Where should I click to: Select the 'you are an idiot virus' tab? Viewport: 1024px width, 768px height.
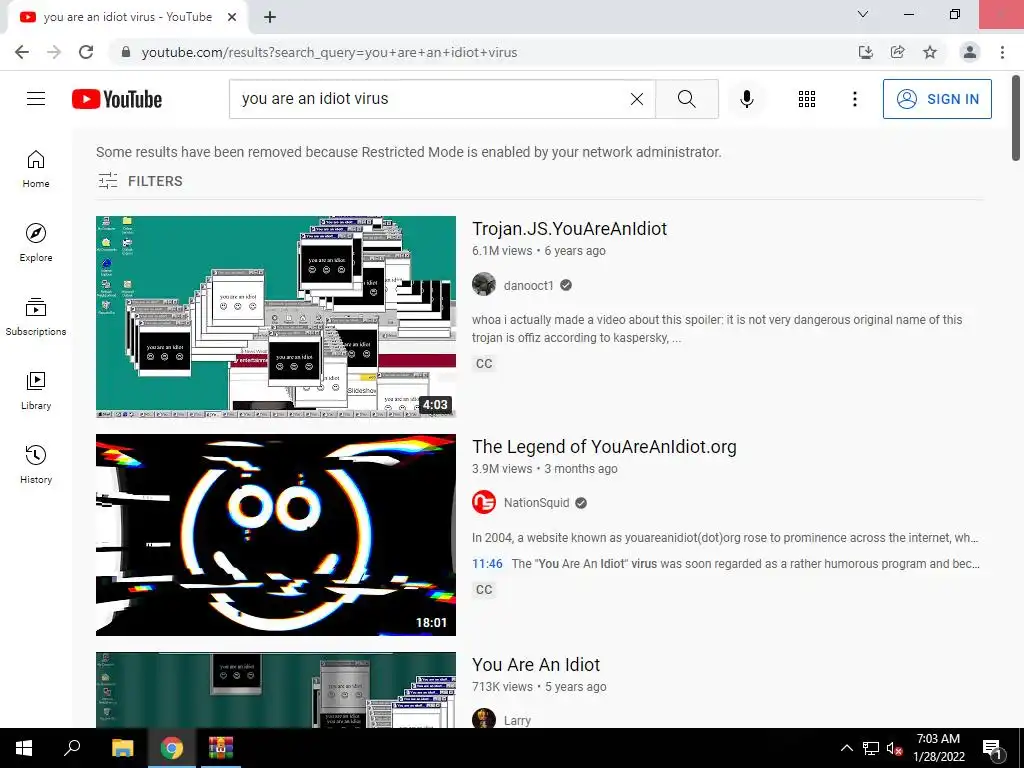pos(128,17)
